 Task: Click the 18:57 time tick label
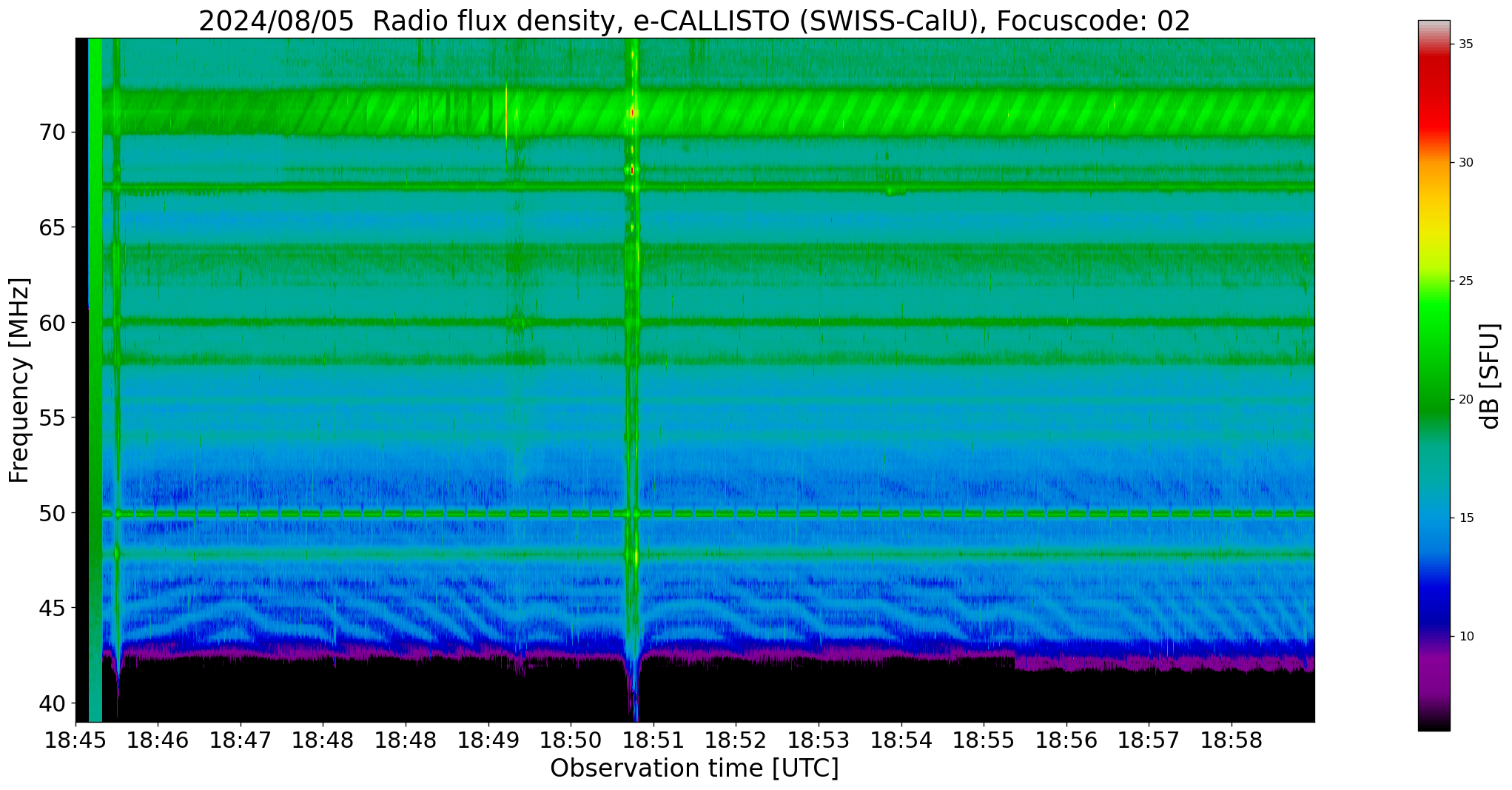click(x=1149, y=740)
